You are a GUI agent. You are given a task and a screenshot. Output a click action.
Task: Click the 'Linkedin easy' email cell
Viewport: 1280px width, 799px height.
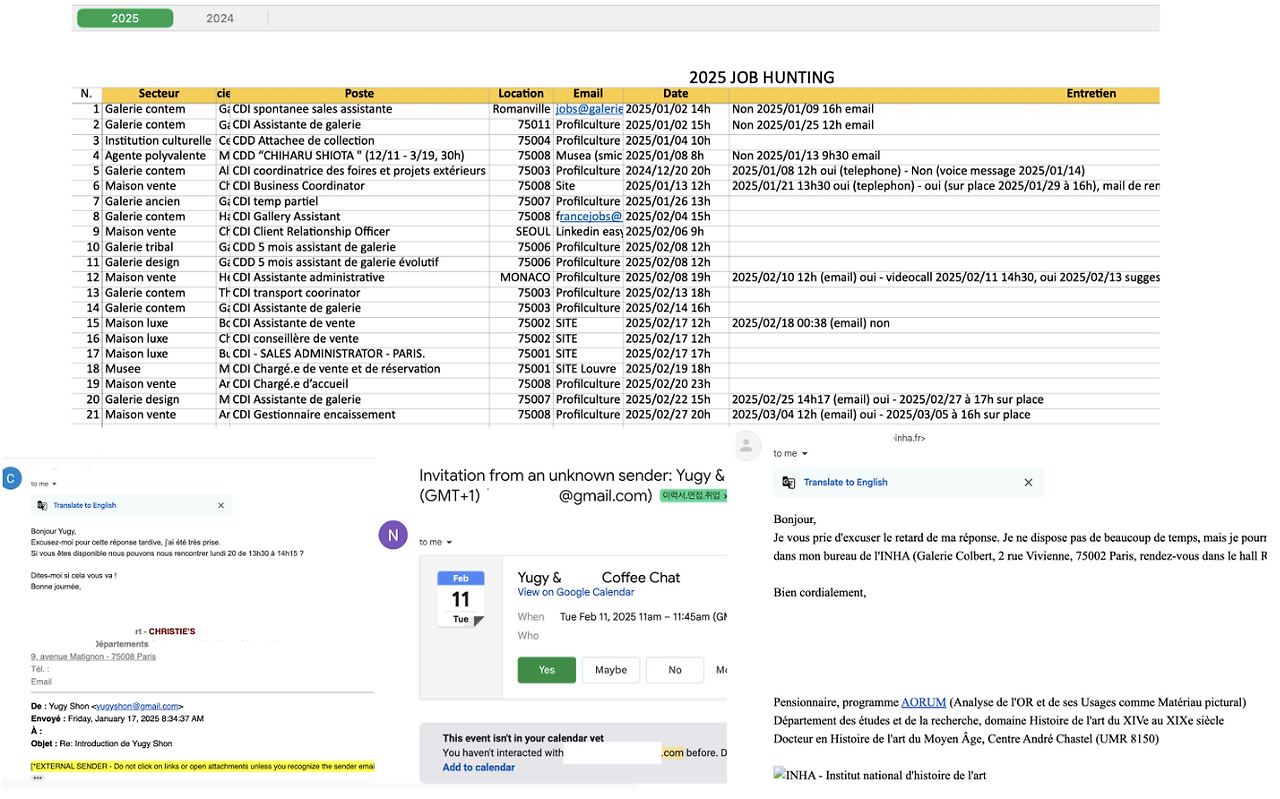(589, 232)
